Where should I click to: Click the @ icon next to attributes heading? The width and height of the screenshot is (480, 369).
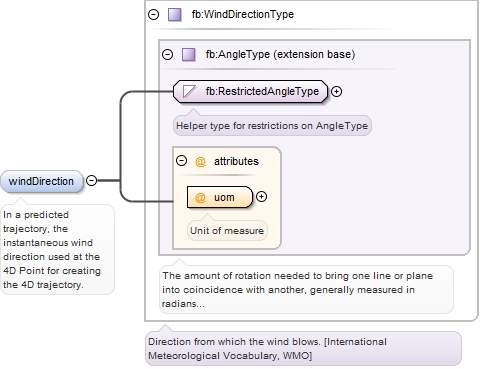click(x=200, y=162)
